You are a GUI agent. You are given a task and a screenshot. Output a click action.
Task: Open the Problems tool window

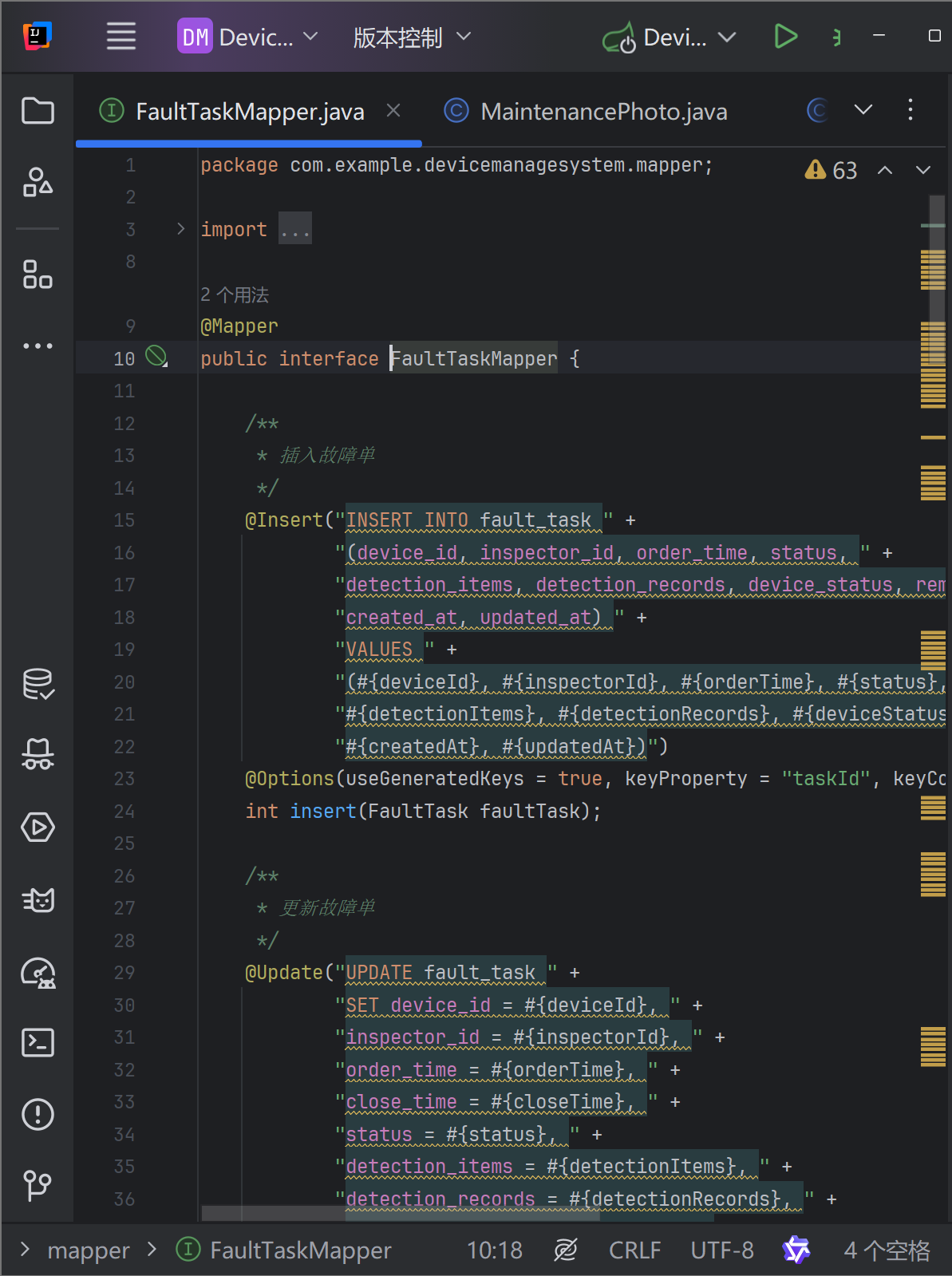(38, 1114)
